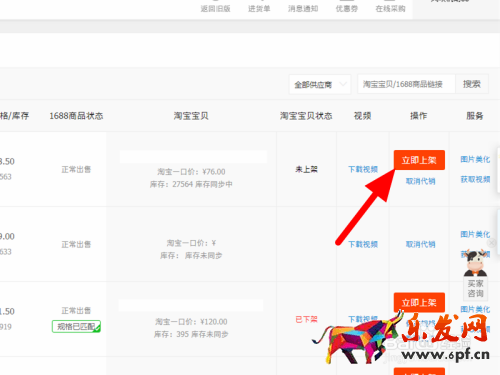Open the 全部供应商 supplier dropdown
Screen dimensions: 500x375
coord(320,84)
